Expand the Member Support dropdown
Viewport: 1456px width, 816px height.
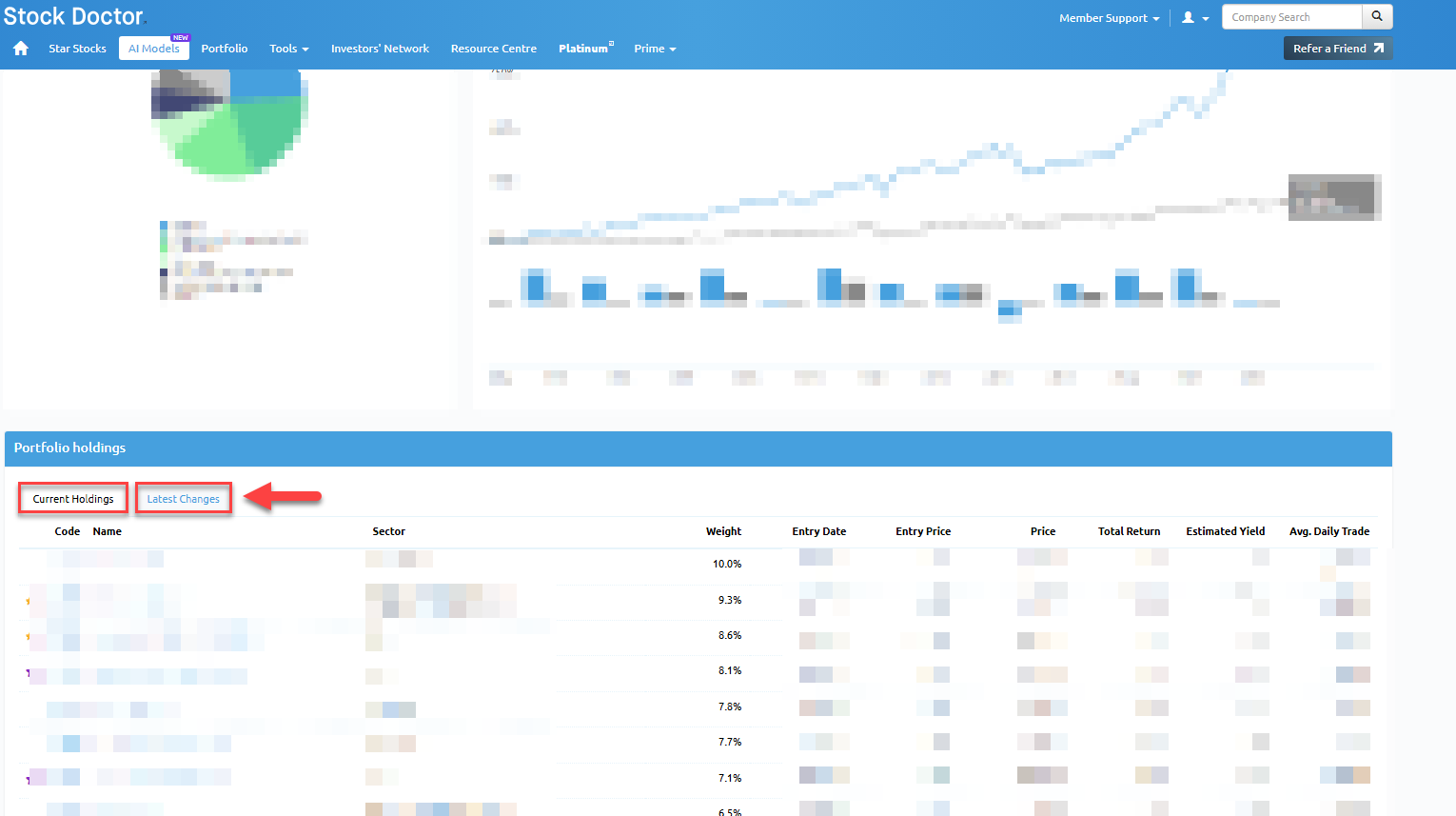point(1110,18)
